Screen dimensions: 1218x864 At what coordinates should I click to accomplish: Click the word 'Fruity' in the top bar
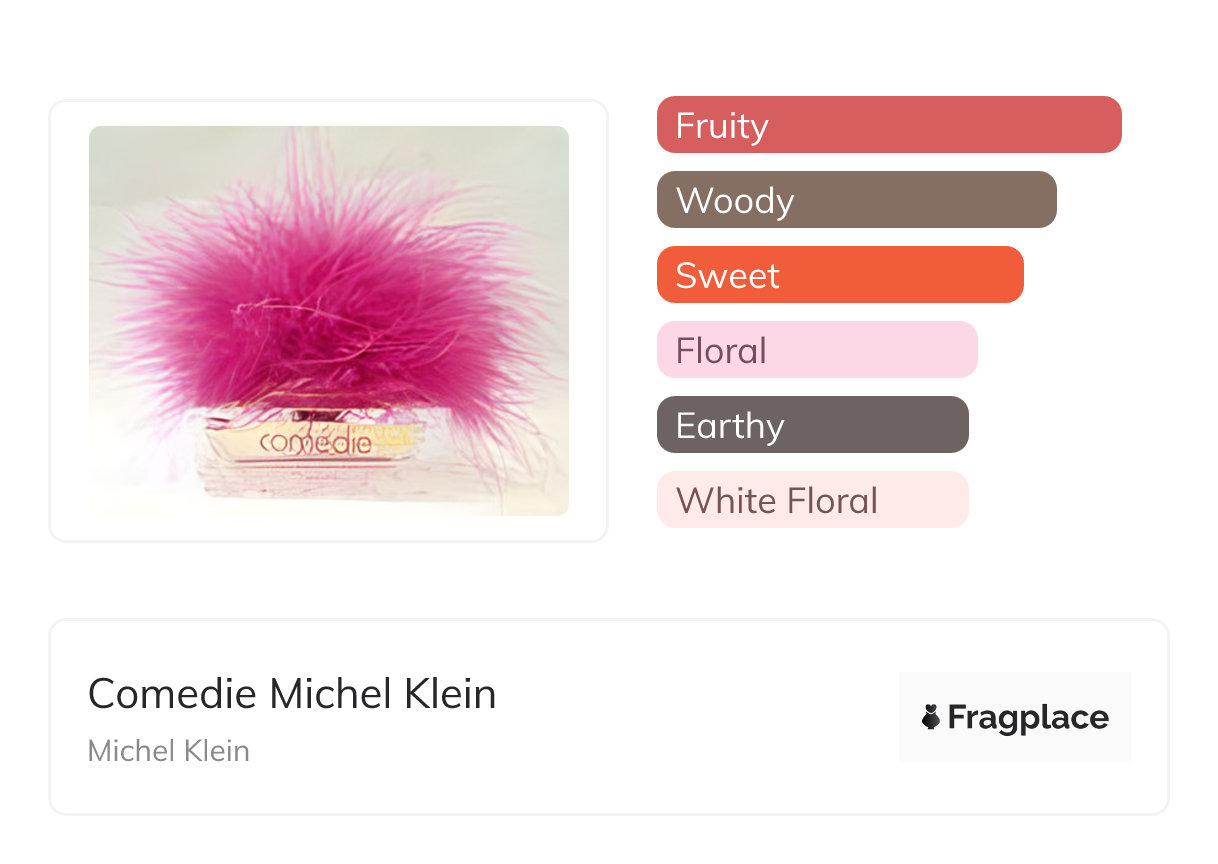(x=722, y=126)
